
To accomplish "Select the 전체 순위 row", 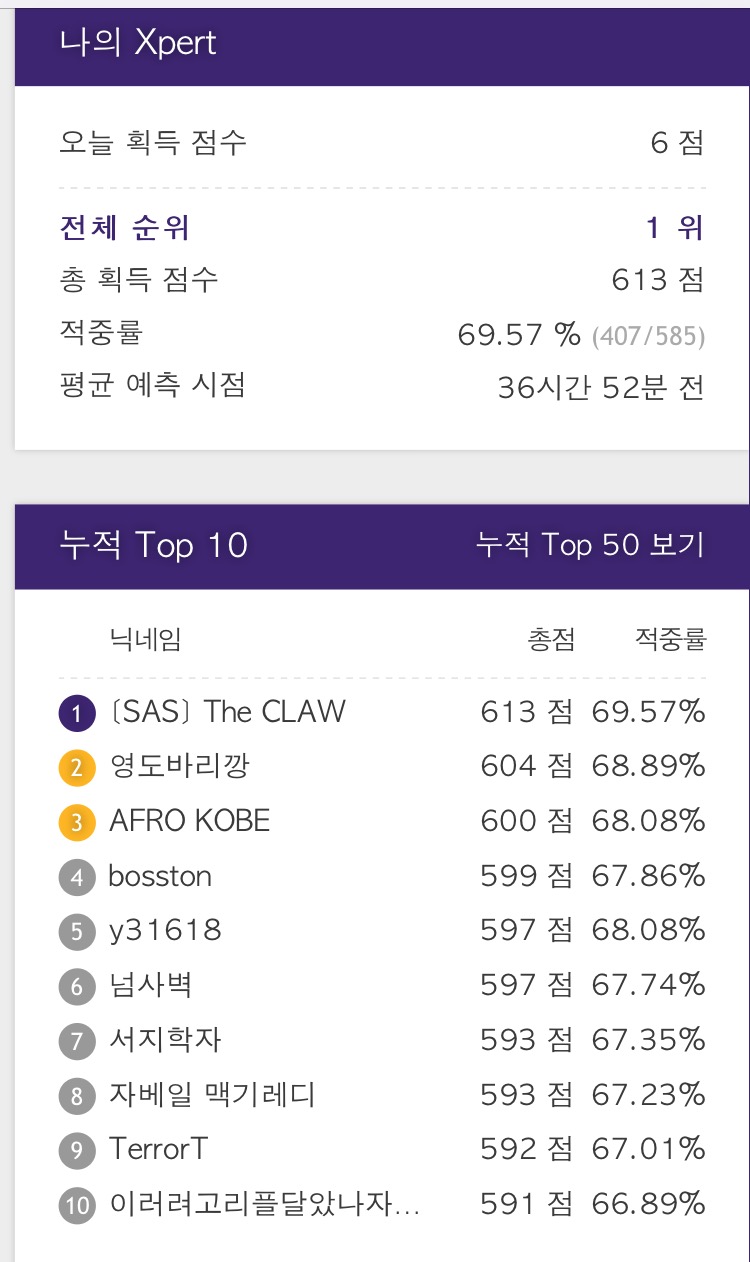I will pyautogui.click(x=382, y=228).
